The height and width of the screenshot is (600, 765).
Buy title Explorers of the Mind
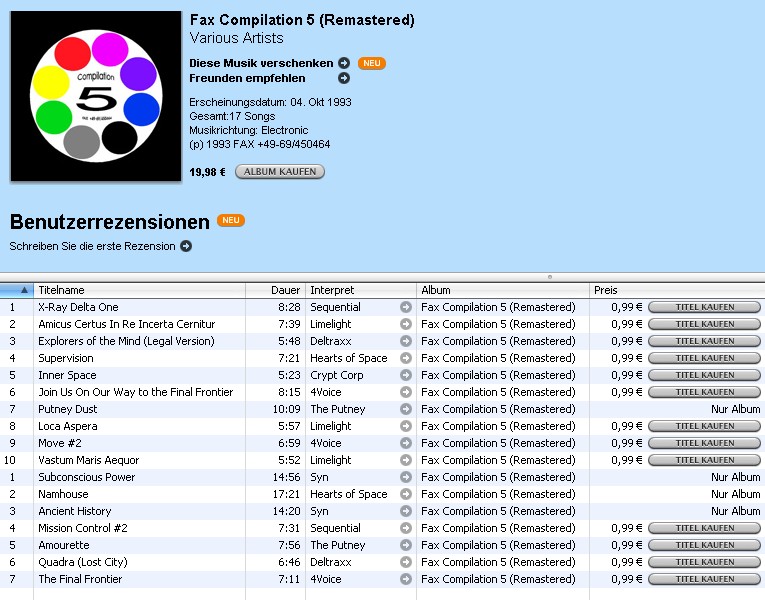point(705,341)
